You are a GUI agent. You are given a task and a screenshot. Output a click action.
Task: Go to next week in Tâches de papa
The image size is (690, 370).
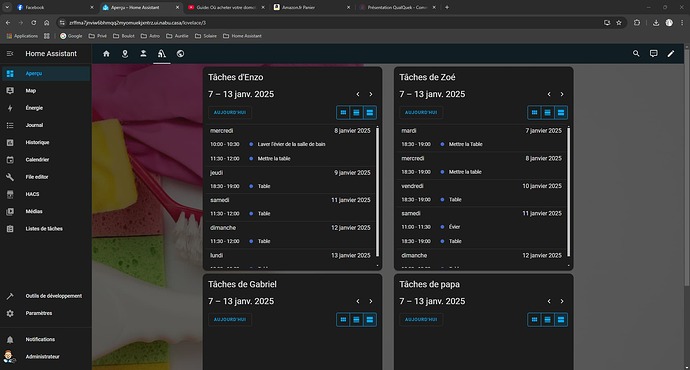[562, 301]
